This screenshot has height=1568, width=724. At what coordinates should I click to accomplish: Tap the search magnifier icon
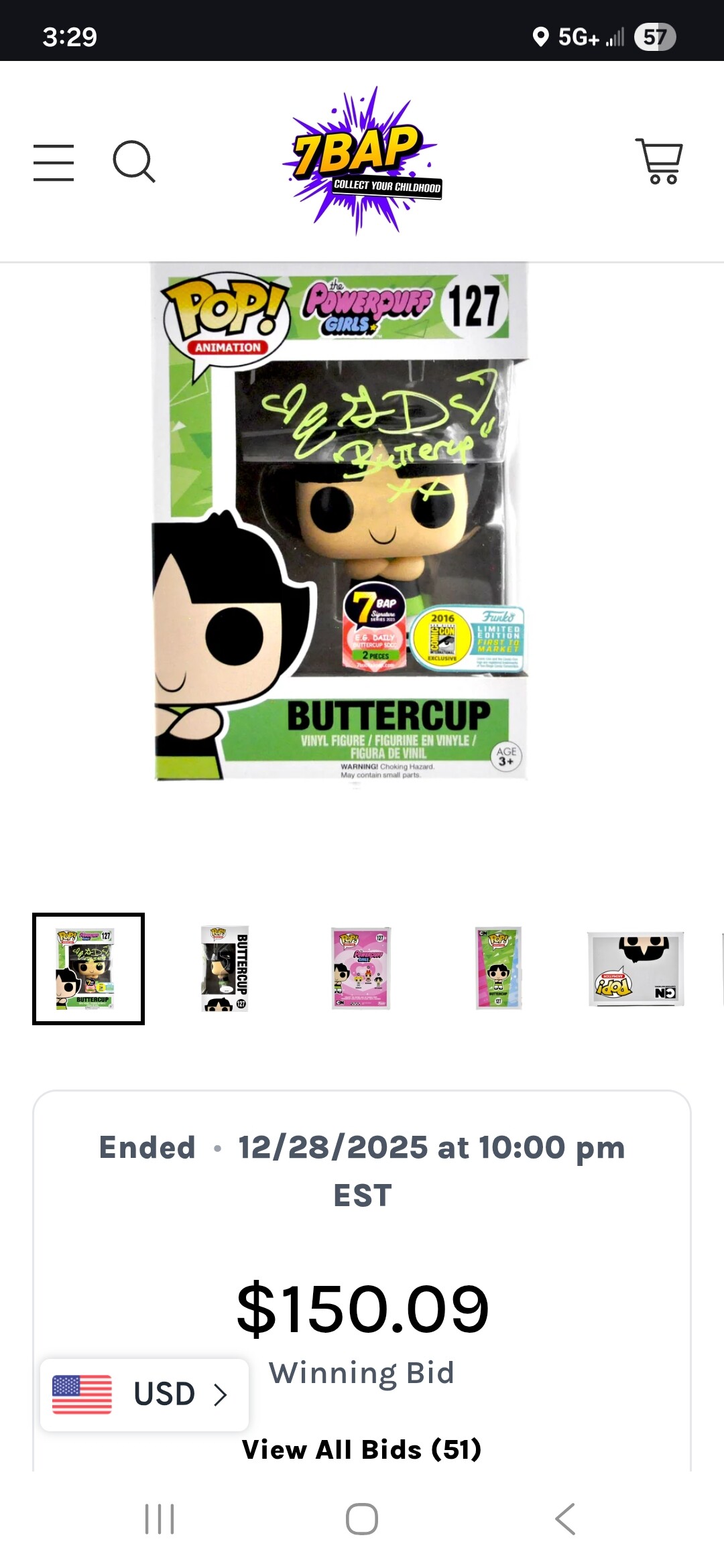coord(134,161)
